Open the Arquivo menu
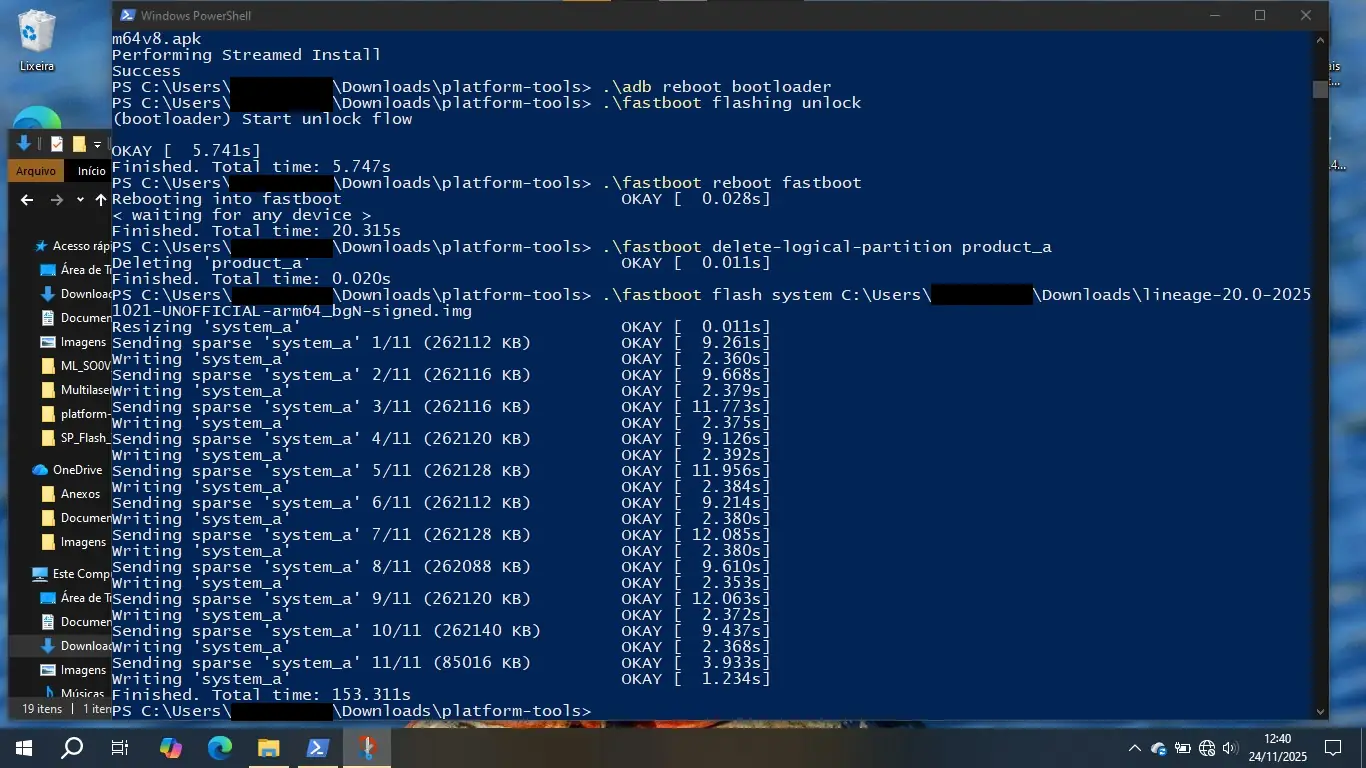 pos(35,171)
